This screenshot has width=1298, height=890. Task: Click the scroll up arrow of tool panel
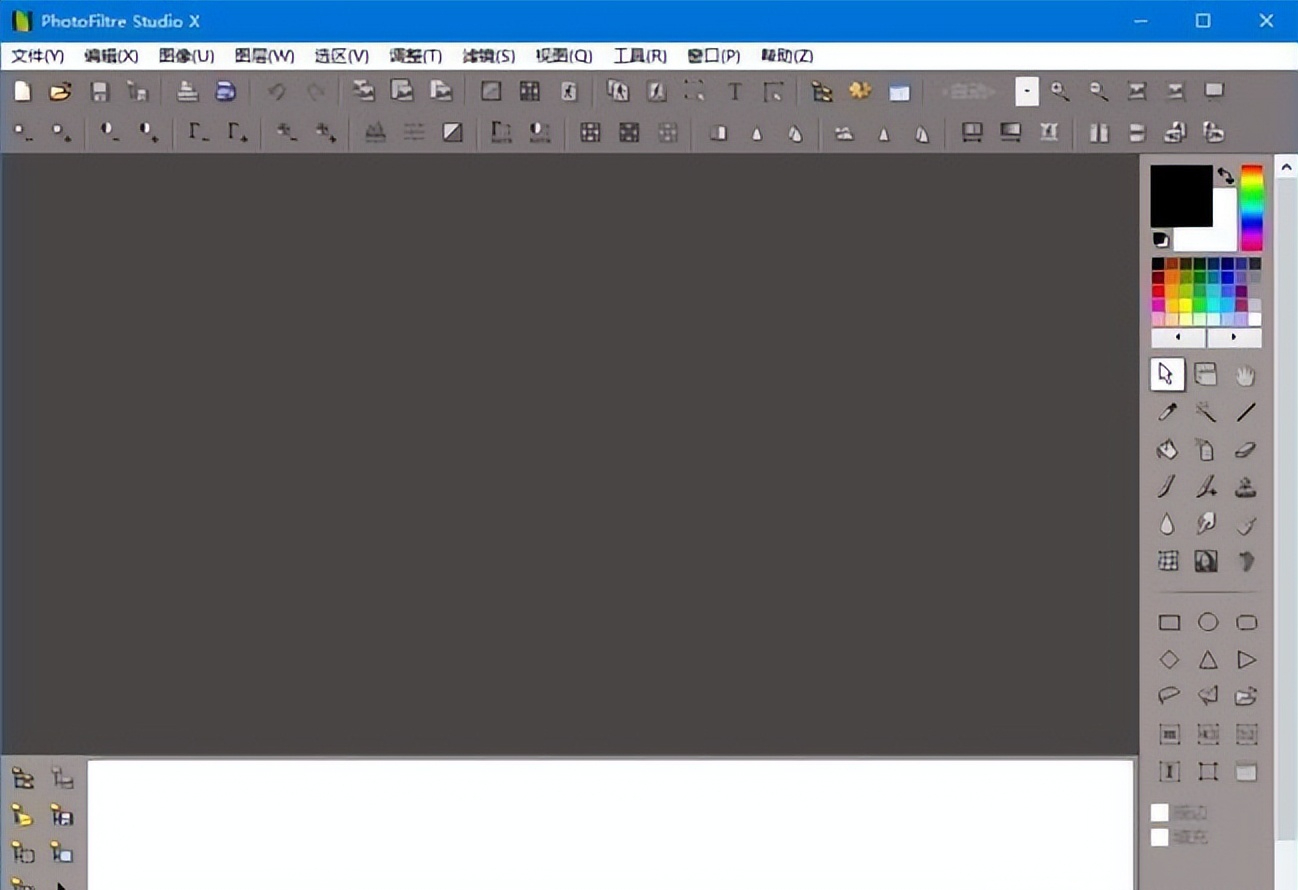(1286, 167)
